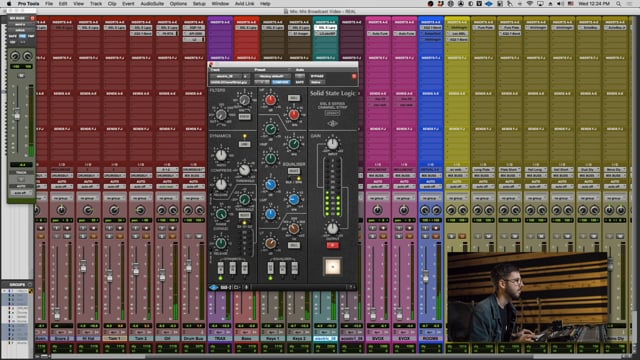Click the Safe button in plugin header
Viewport: 640px width, 360px height.
pos(300,82)
